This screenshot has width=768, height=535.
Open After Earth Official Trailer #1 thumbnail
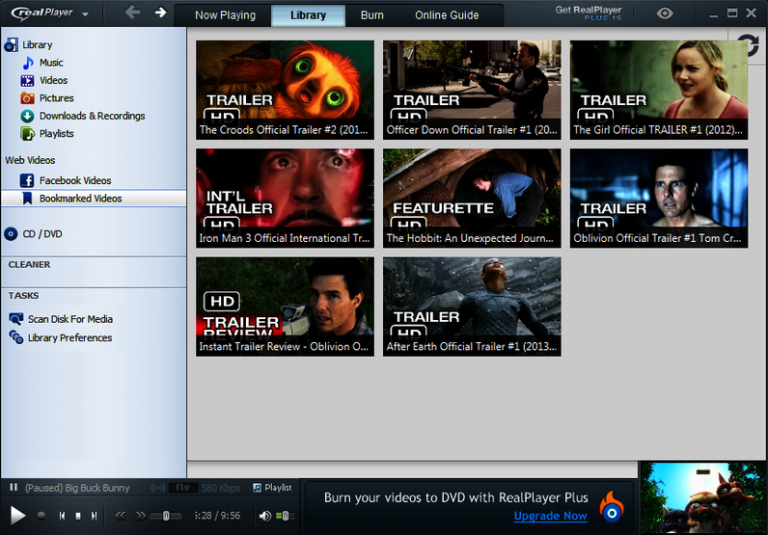[472, 307]
